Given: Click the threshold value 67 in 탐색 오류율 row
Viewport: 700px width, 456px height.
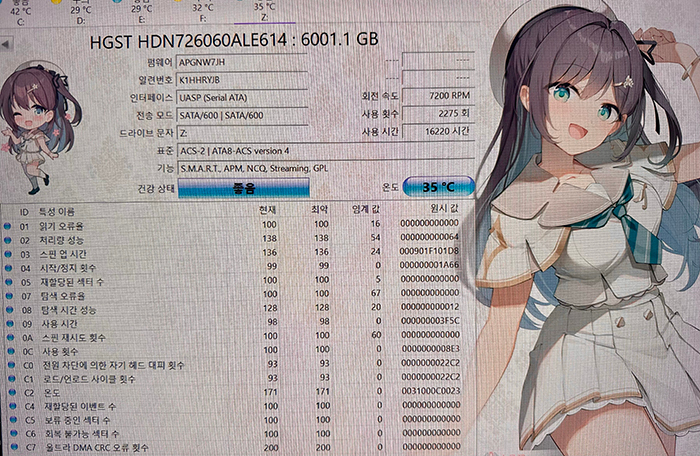Looking at the screenshot, I should click(x=375, y=293).
